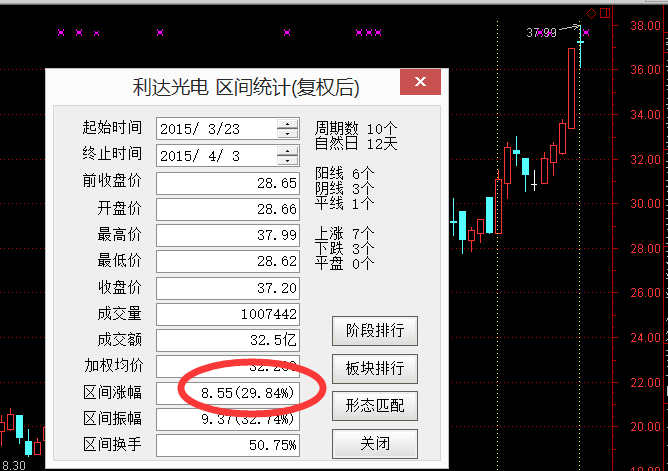The width and height of the screenshot is (668, 471).
Task: Select the 收盘价 value 37.20
Action: coord(228,287)
